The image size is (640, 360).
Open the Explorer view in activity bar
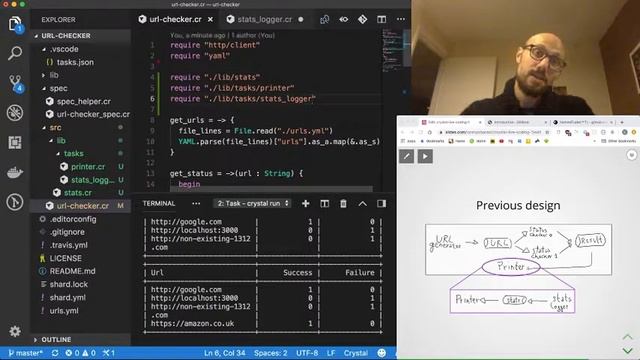coord(15,24)
